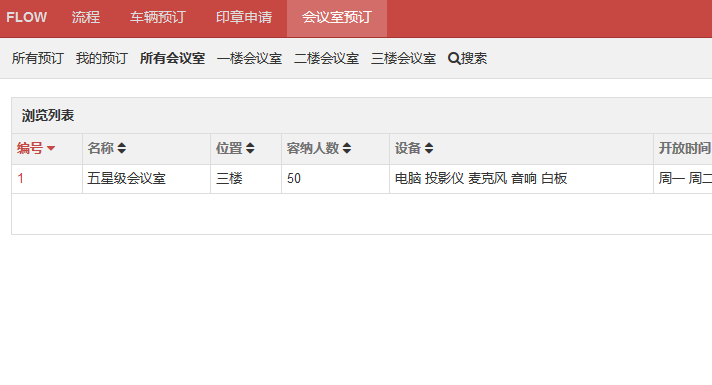
Task: Click the magnifier search icon
Action: click(x=454, y=59)
